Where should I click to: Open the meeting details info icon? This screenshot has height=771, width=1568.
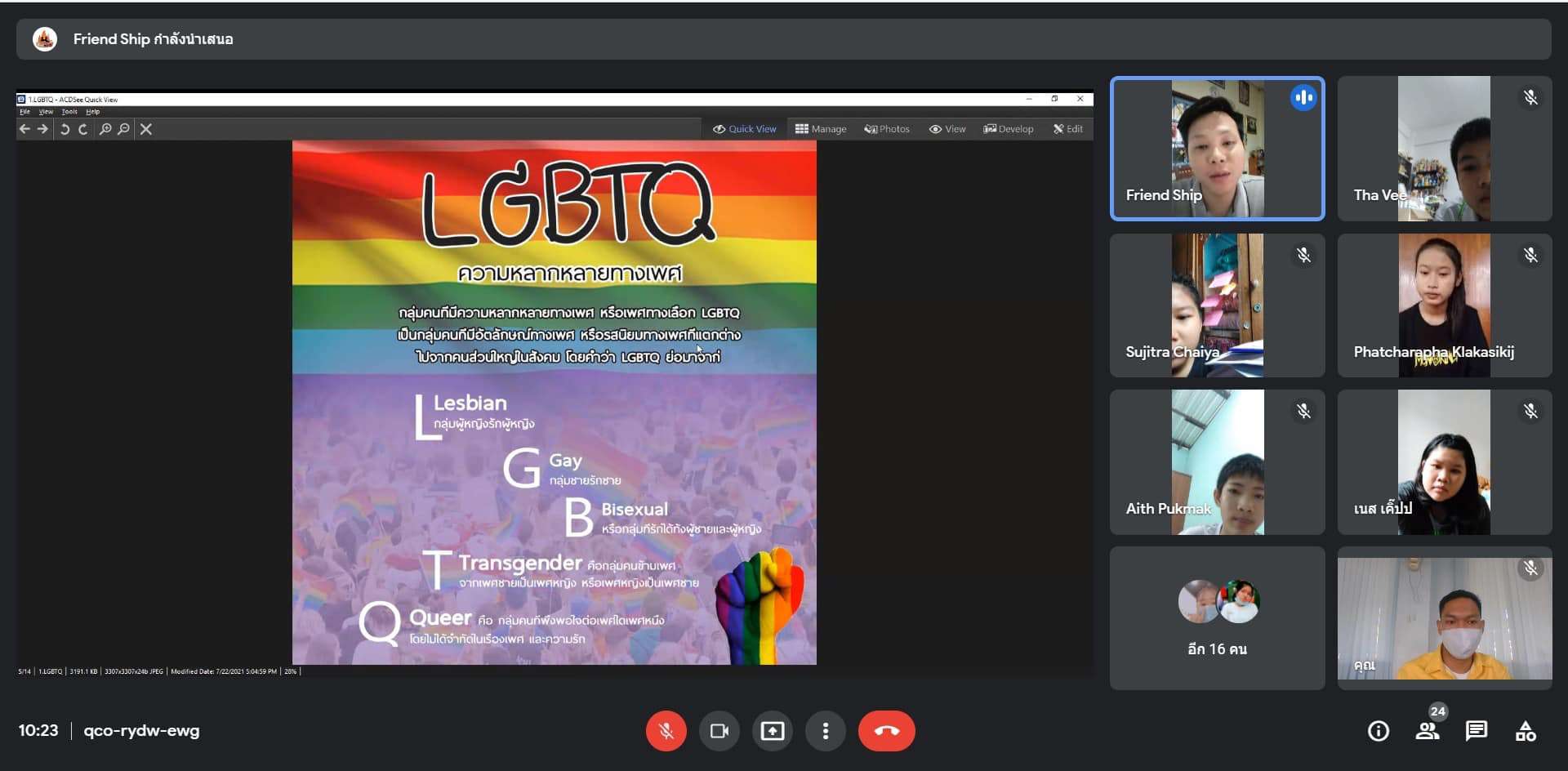1378,731
